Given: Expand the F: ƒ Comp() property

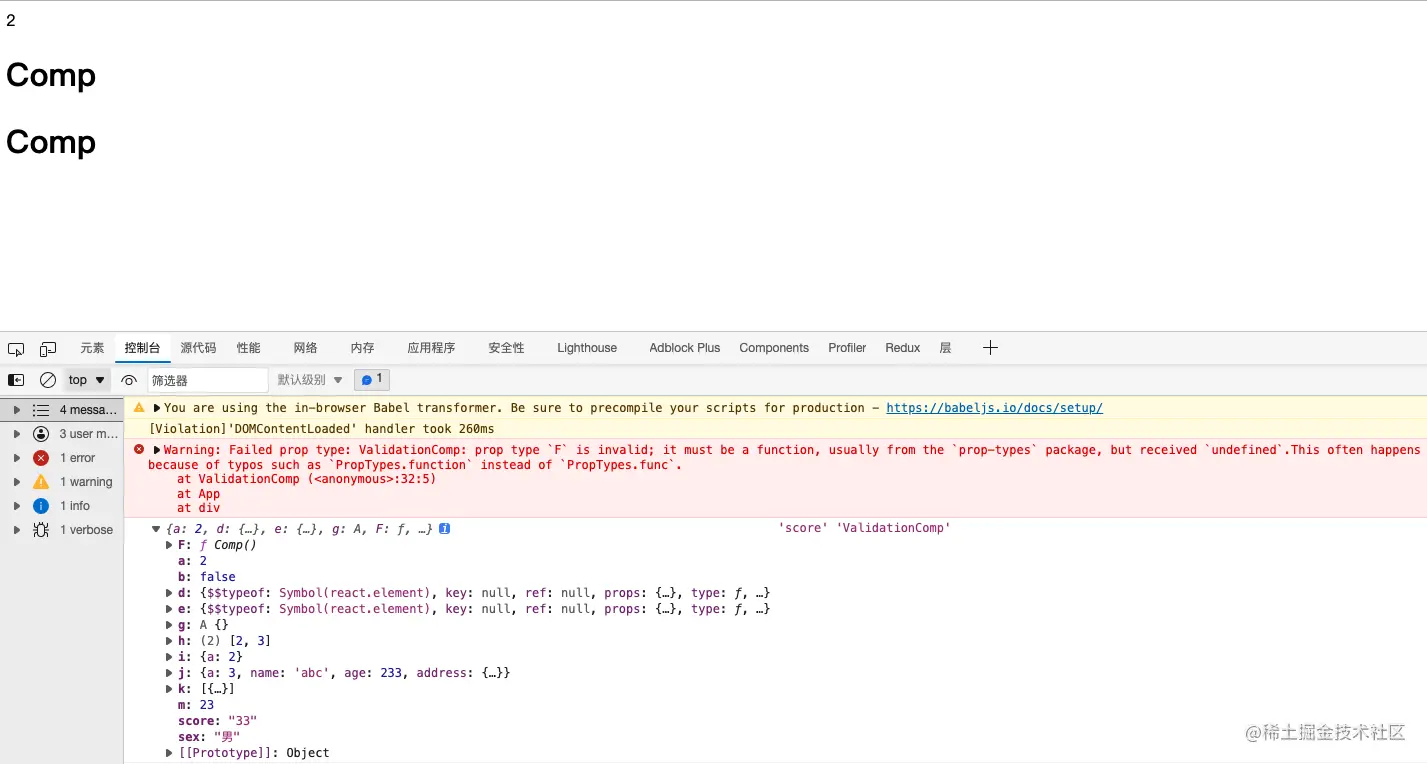Looking at the screenshot, I should (x=169, y=545).
